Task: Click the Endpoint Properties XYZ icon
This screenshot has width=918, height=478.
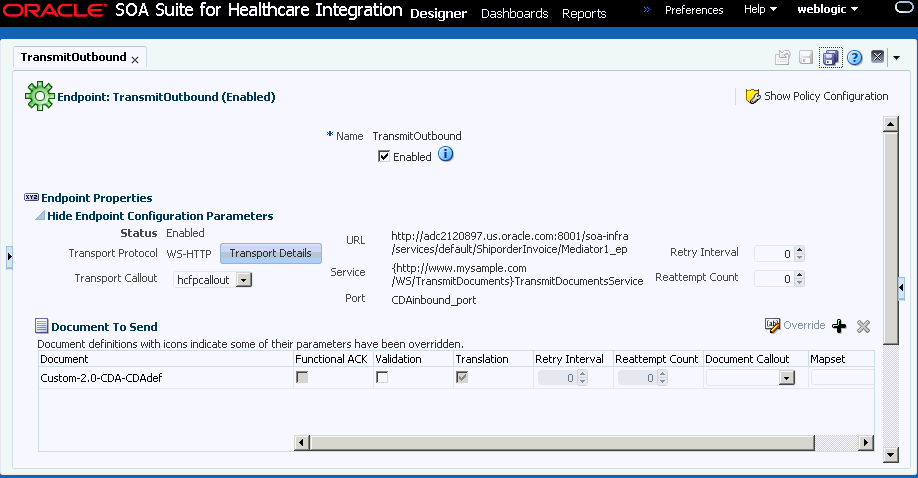Action: (31, 197)
